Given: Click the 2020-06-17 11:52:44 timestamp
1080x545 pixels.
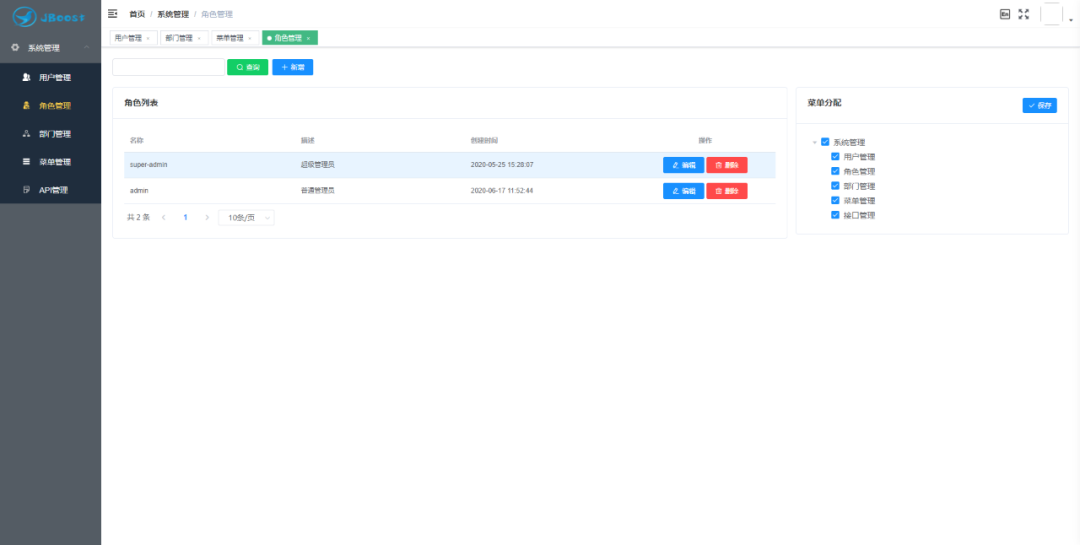Looking at the screenshot, I should coord(501,190).
